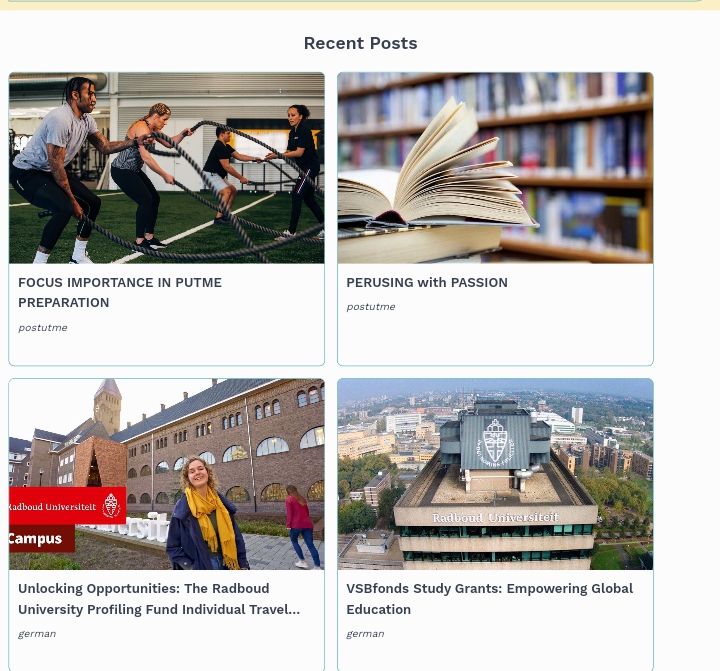
Task: Select postutme tag under PERUSING with PASSION
Action: [x=371, y=307]
